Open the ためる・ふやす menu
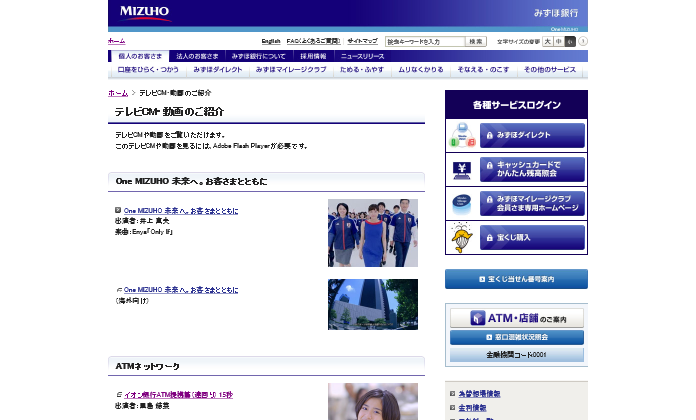Viewport: 696px width, 420px height. 362,70
